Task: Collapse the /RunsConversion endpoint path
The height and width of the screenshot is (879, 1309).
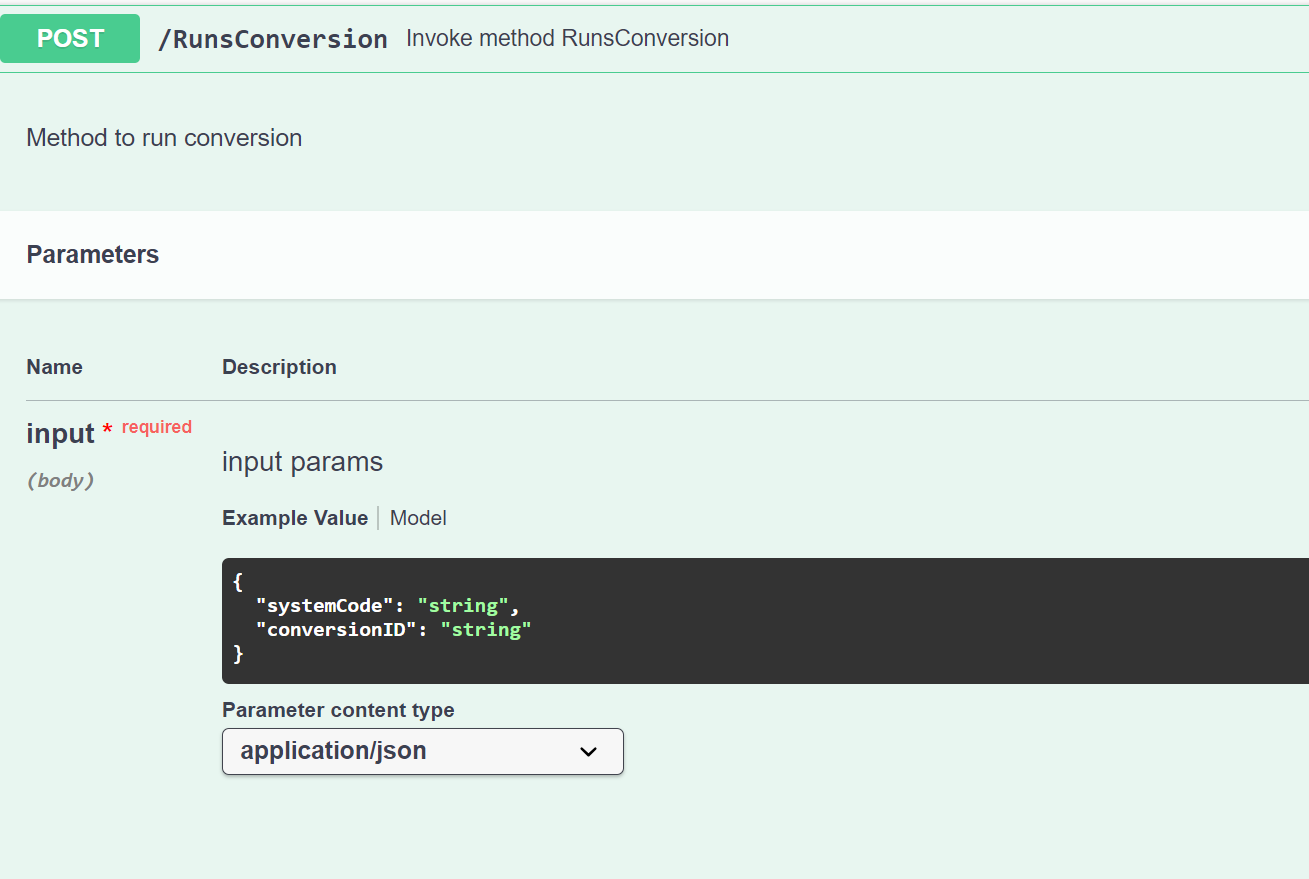Action: (273, 39)
